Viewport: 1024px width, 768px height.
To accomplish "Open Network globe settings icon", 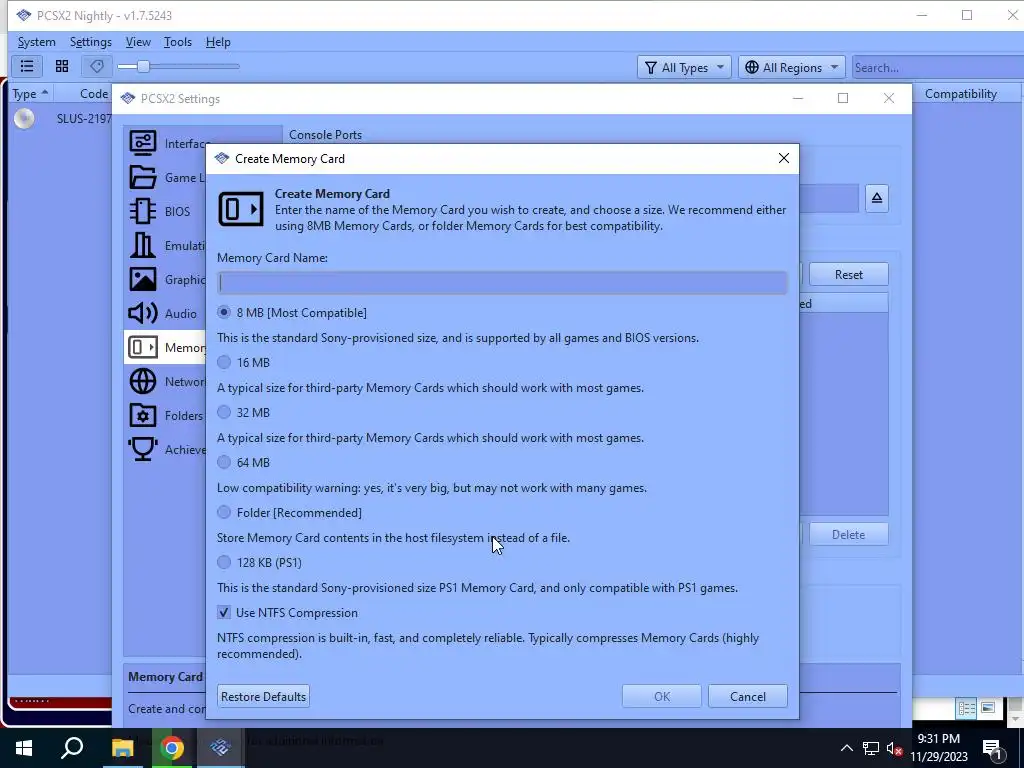I will (142, 381).
